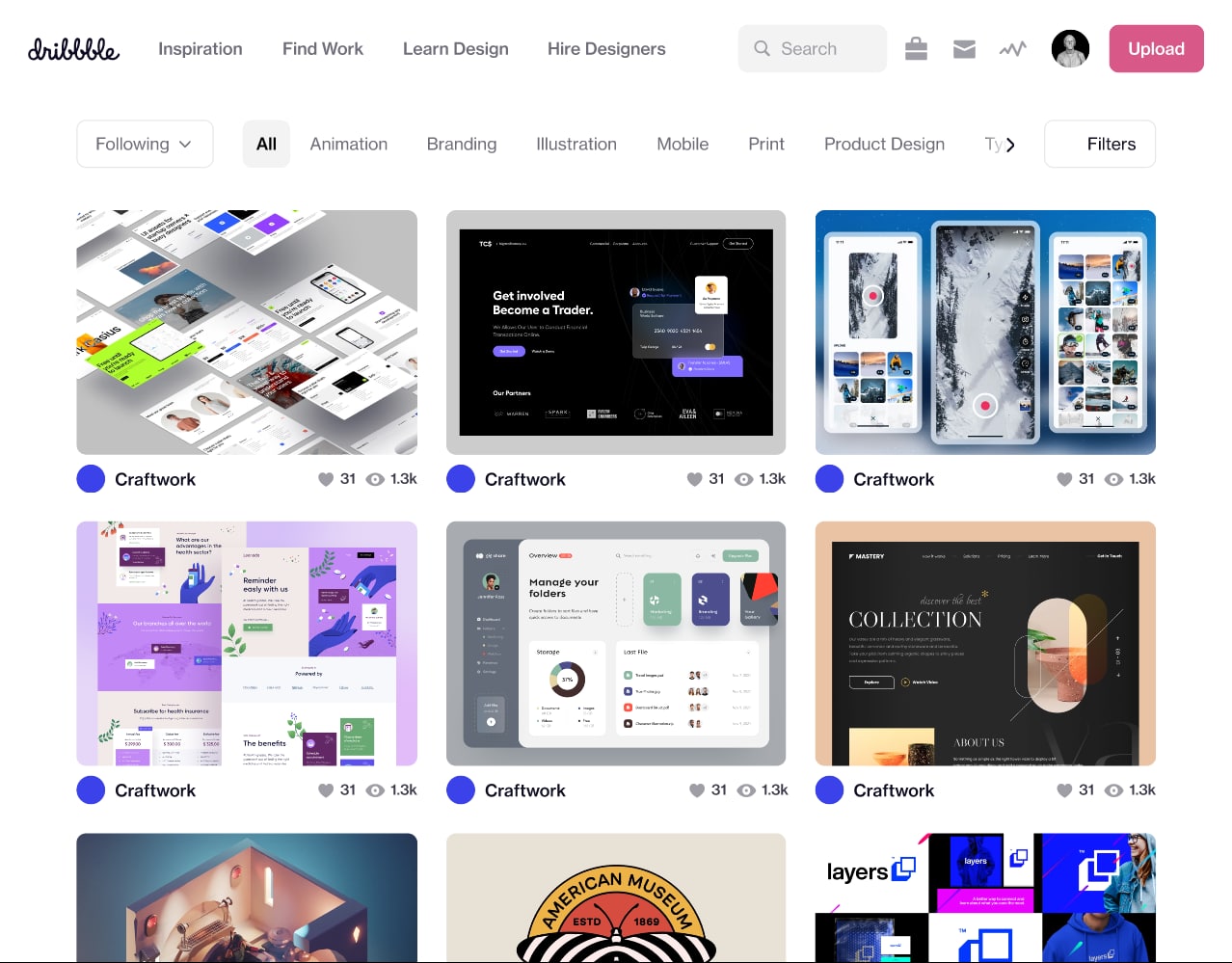The image size is (1232, 963).
Task: Switch to the Branding category
Action: click(x=462, y=144)
